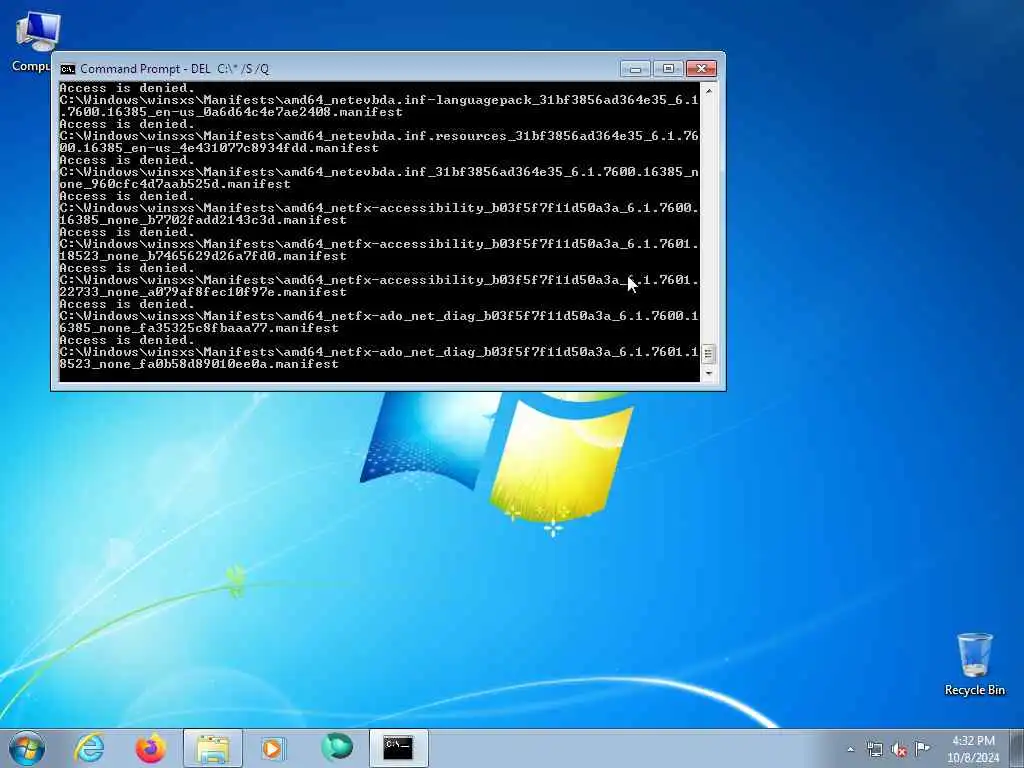Click the console scrollbar thumb

pos(709,354)
